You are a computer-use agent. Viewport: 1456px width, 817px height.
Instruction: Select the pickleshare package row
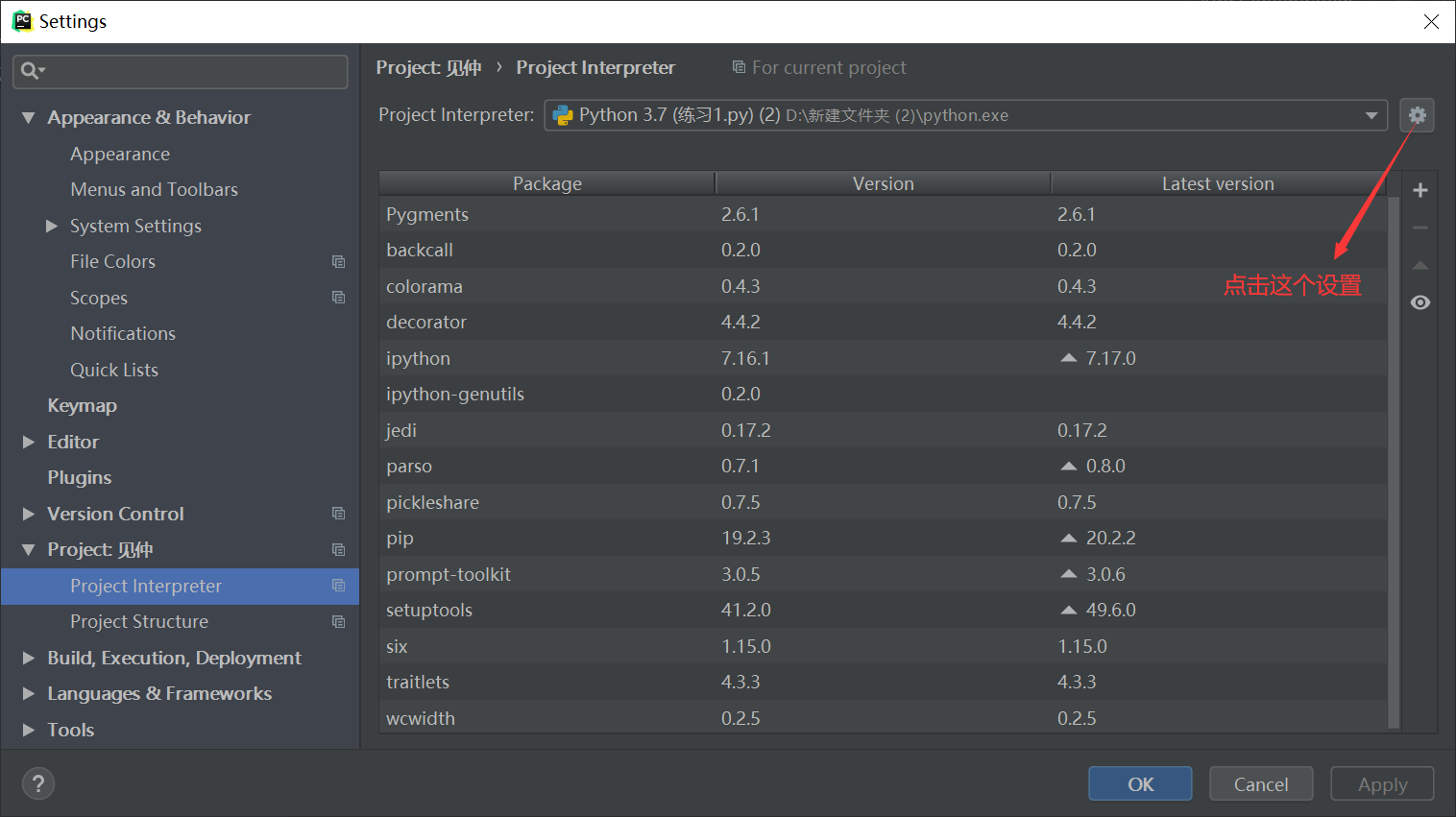pos(884,502)
